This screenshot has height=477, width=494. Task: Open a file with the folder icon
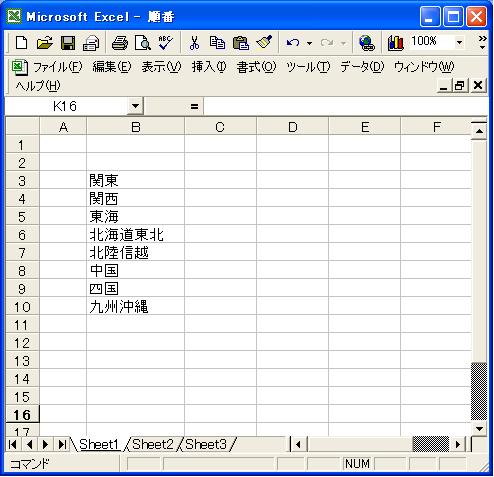click(x=45, y=43)
